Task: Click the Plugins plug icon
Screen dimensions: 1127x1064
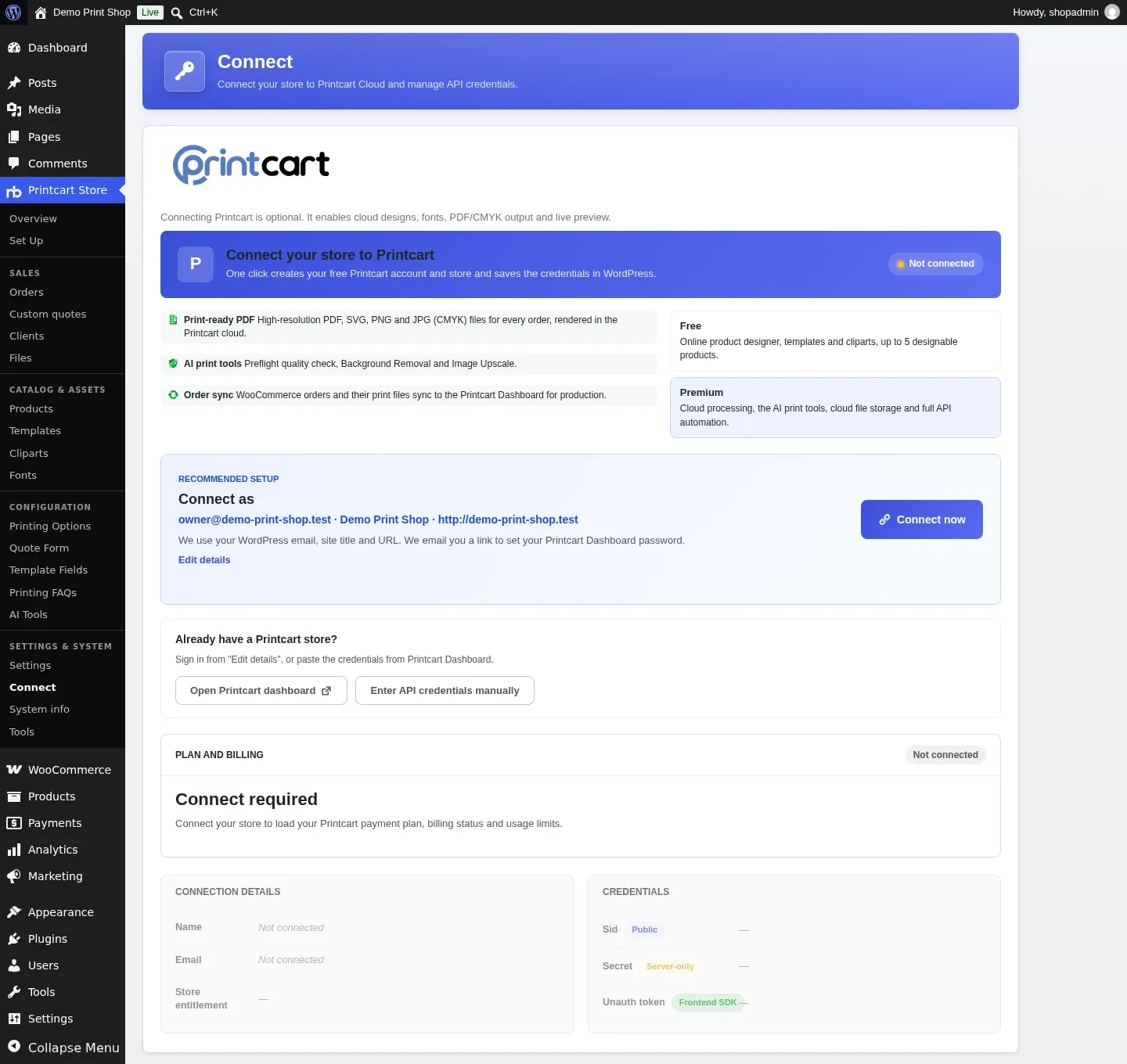Action: tap(14, 939)
